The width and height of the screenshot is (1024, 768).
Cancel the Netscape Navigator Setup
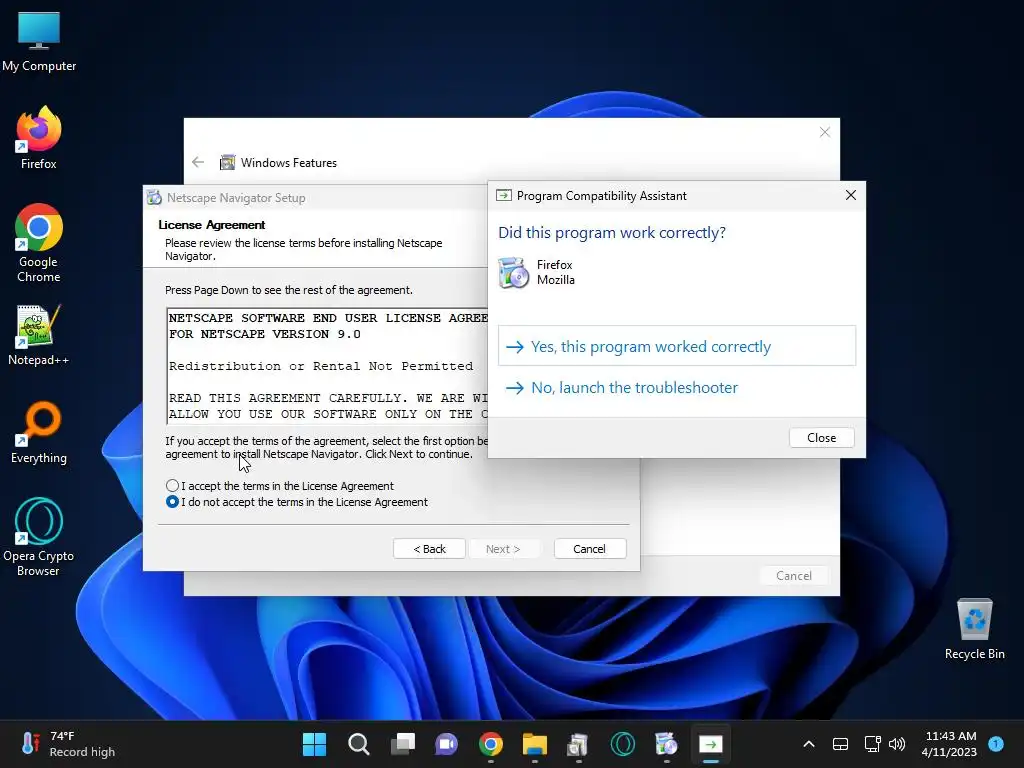click(590, 549)
